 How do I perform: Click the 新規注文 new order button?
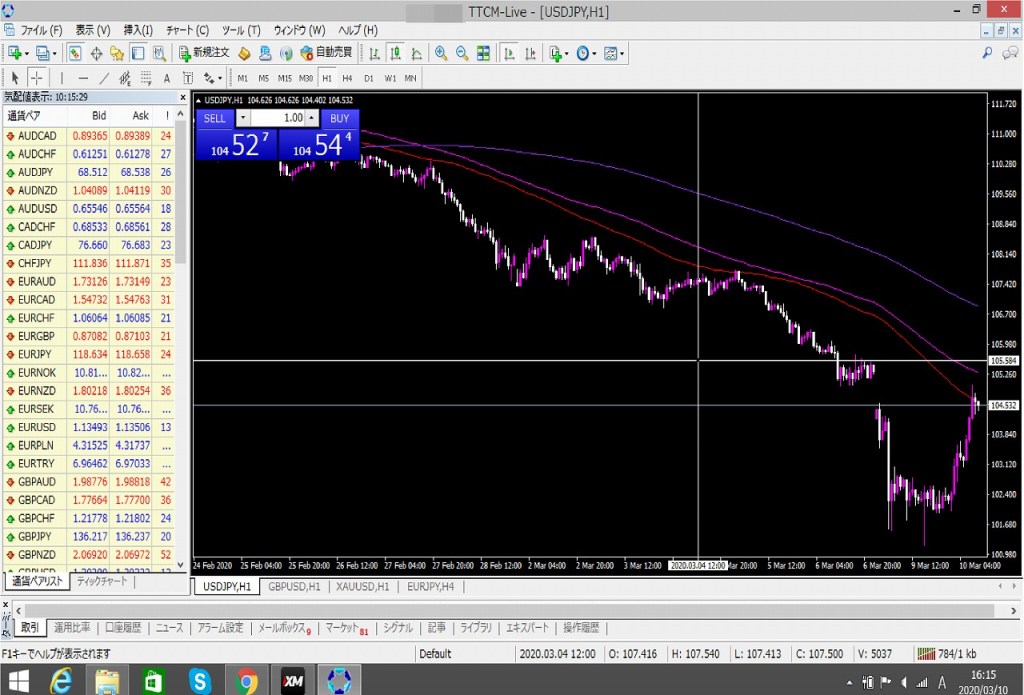click(x=204, y=53)
